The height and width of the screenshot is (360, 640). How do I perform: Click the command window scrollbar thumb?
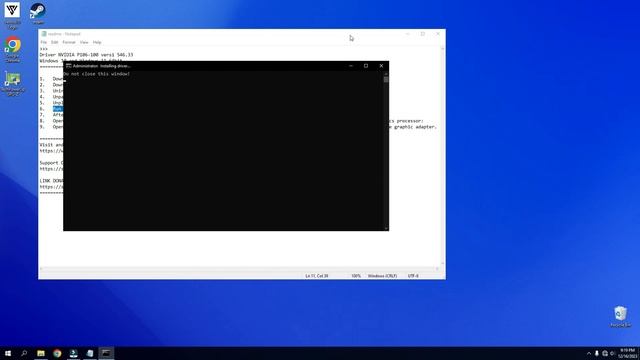[386, 79]
